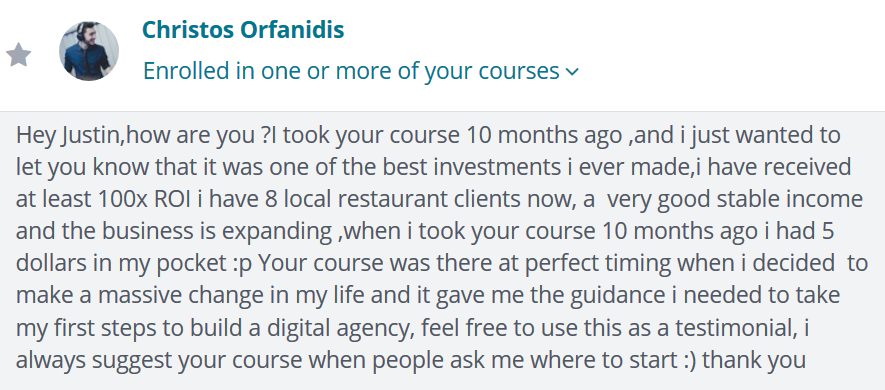This screenshot has width=885, height=390.
Task: Click the Christos Orfanidis name link
Action: 243,29
